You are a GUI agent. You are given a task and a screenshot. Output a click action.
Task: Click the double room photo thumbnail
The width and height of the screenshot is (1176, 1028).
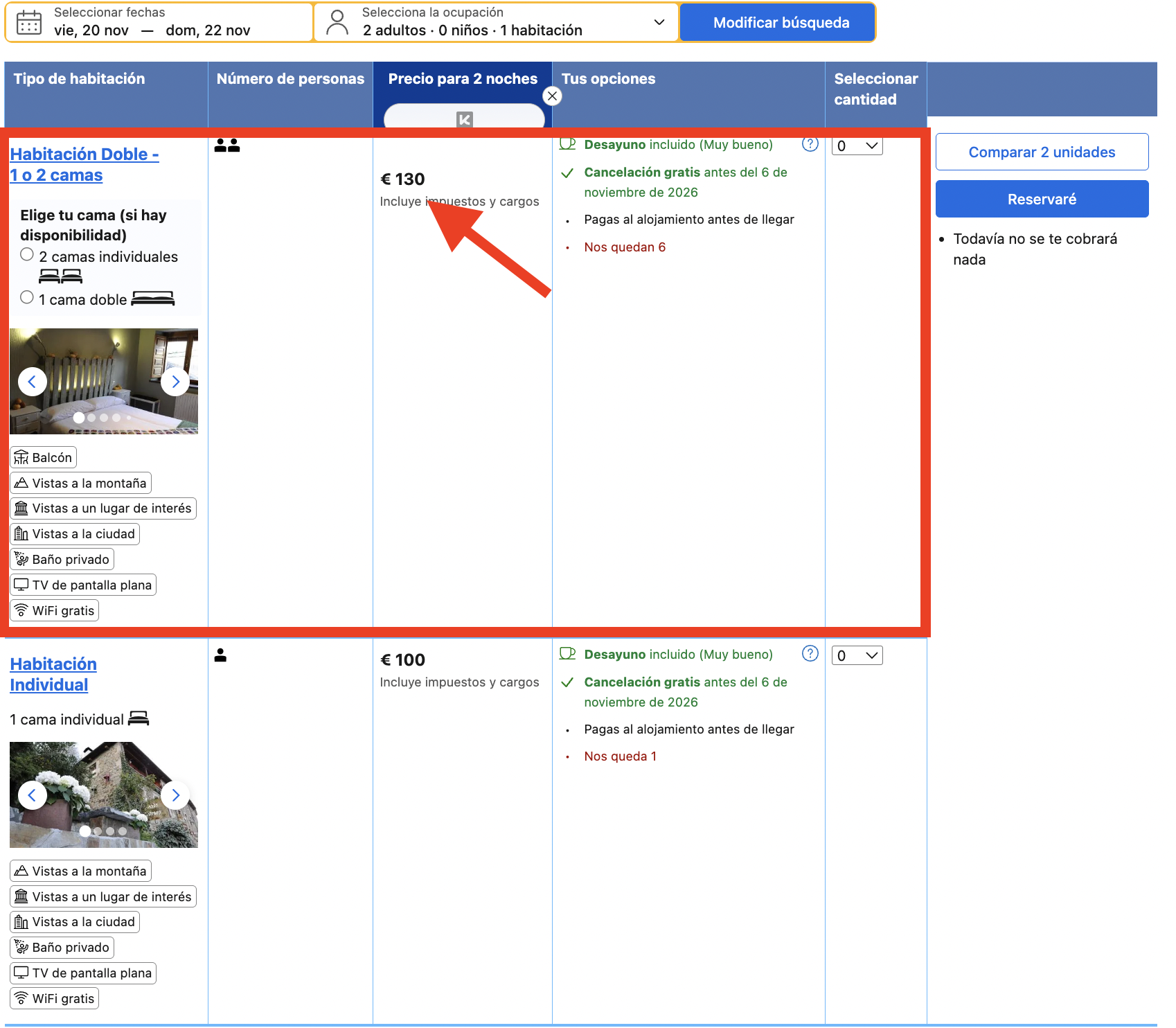(x=104, y=382)
